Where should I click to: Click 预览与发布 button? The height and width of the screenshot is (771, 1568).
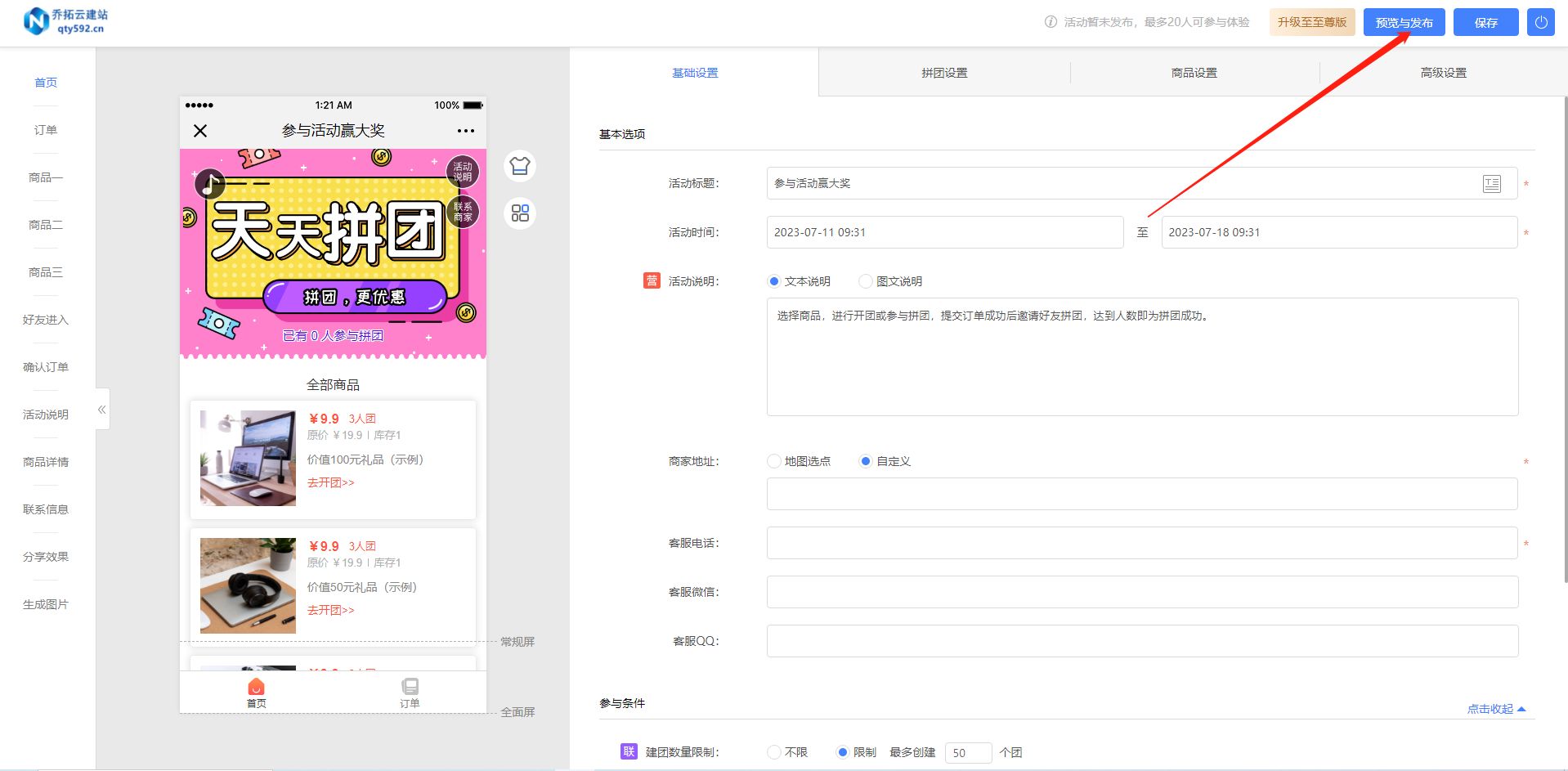point(1404,22)
